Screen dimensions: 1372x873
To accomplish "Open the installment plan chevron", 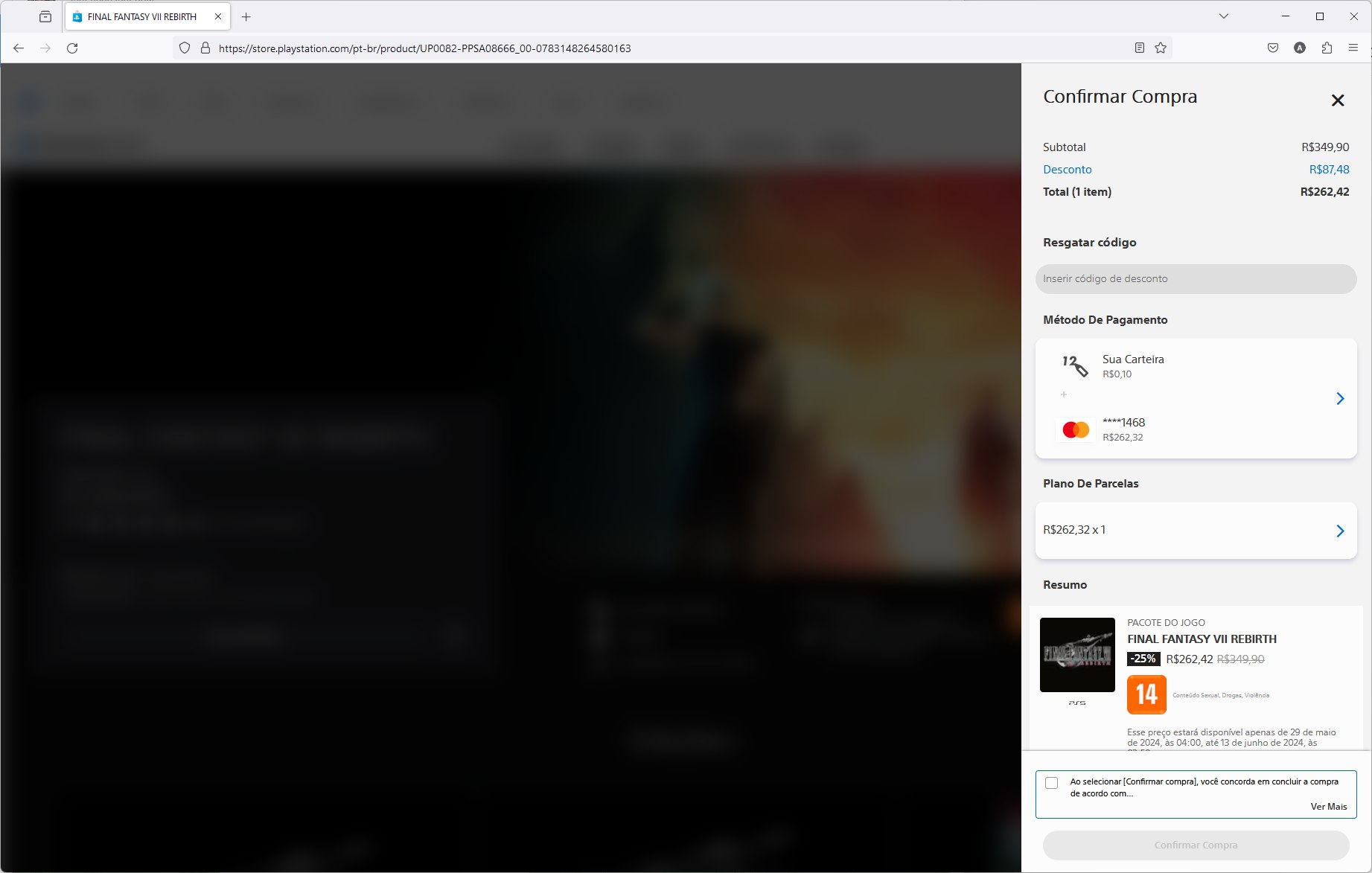I will [1340, 531].
